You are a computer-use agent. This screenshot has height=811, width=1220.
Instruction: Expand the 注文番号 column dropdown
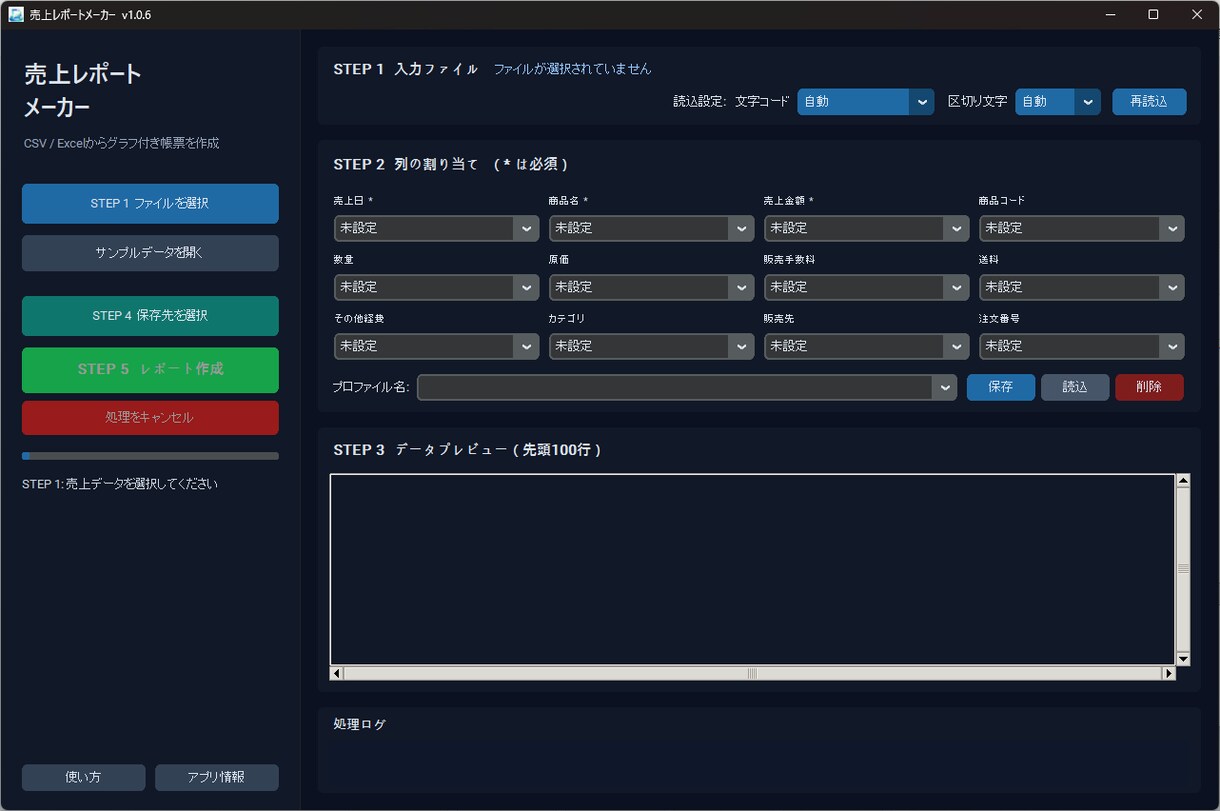1081,346
